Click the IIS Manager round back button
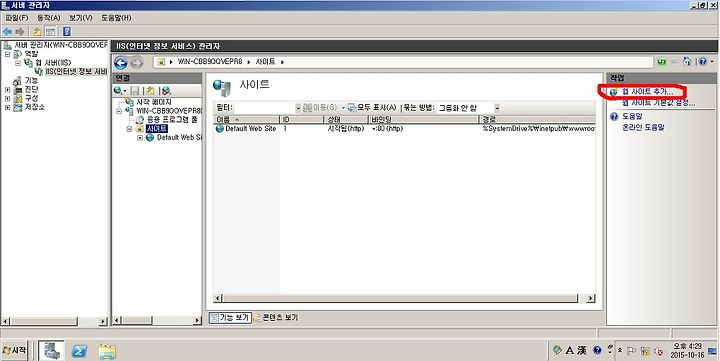This screenshot has width=720, height=361. click(121, 62)
